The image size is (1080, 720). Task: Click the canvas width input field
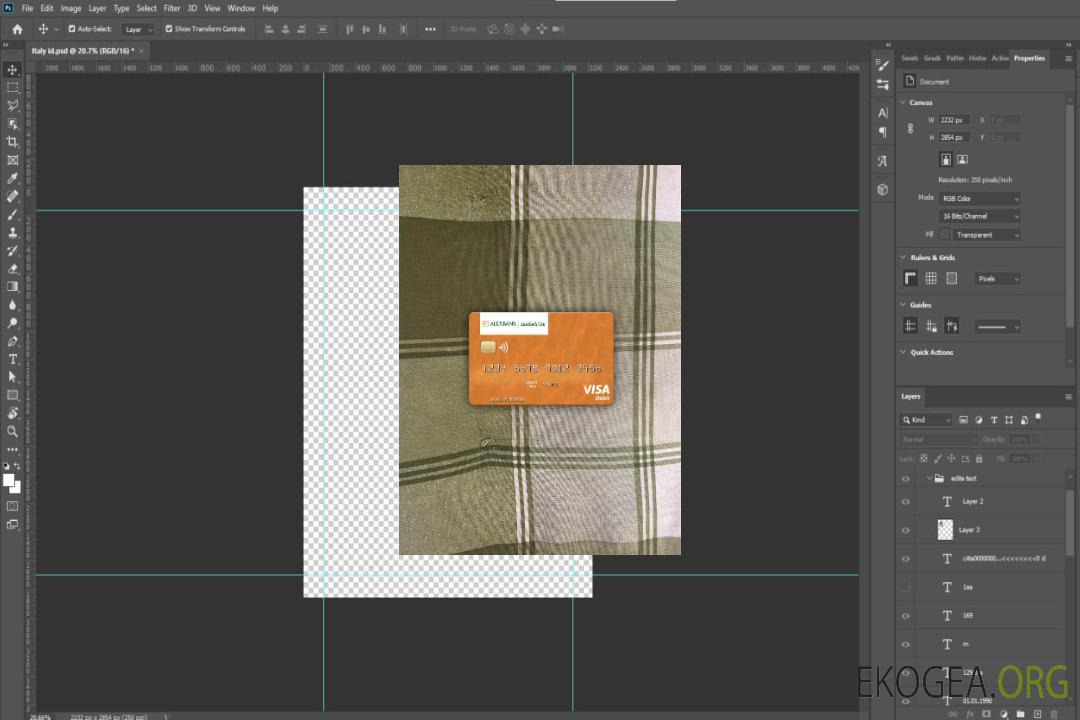954,120
